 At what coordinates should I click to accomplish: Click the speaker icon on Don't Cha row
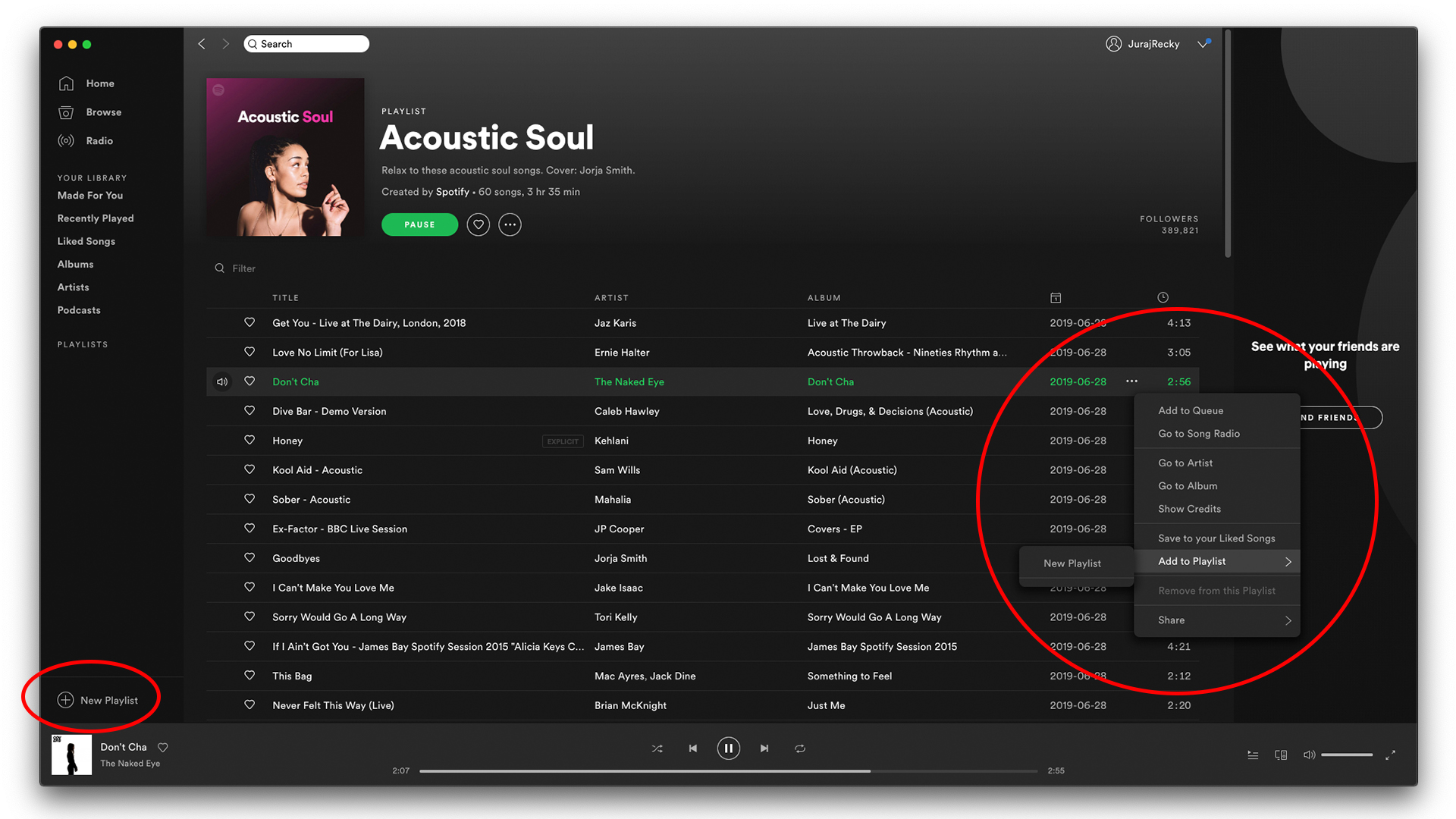[x=222, y=381]
